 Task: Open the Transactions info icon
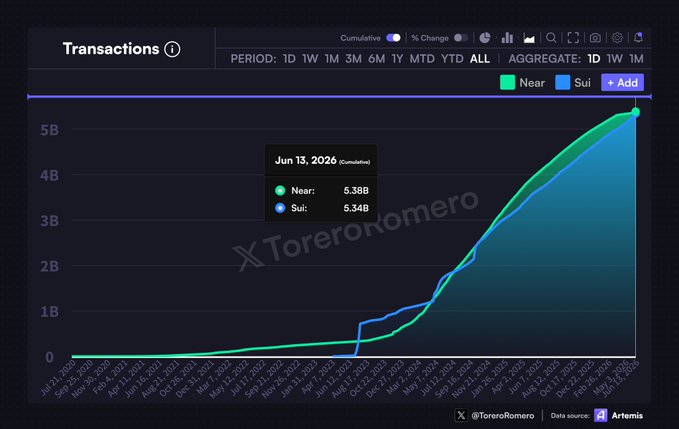click(172, 49)
